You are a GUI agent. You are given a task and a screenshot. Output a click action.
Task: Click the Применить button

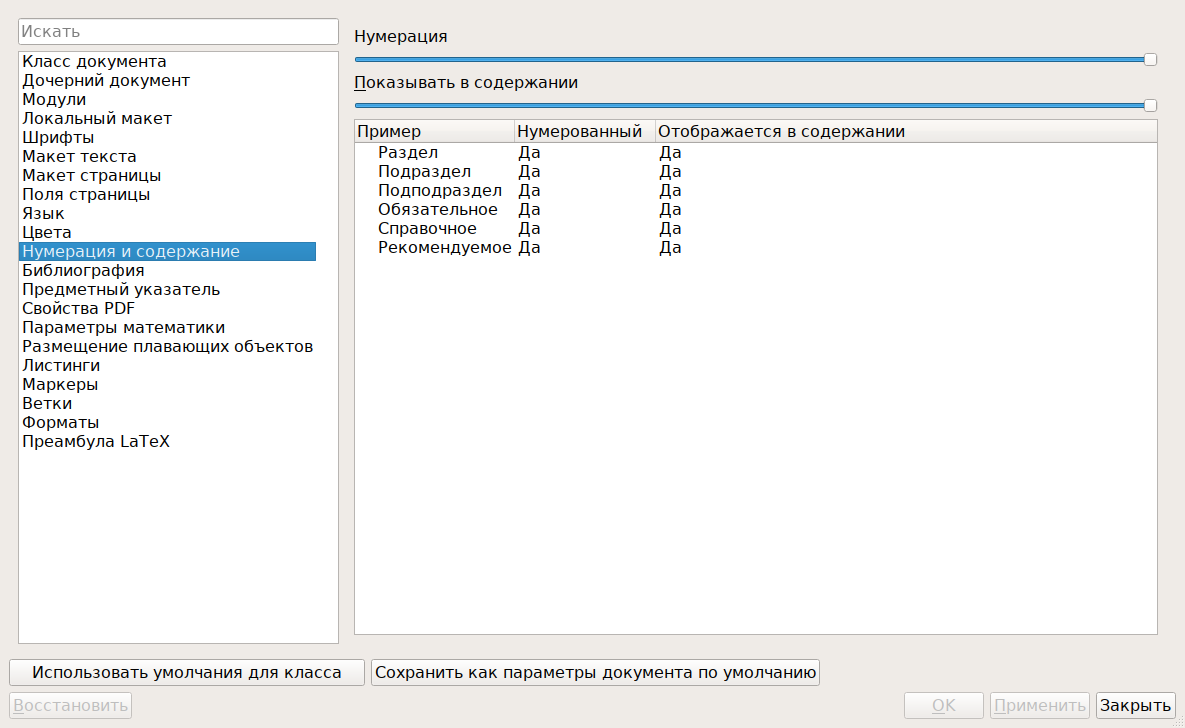point(1040,705)
